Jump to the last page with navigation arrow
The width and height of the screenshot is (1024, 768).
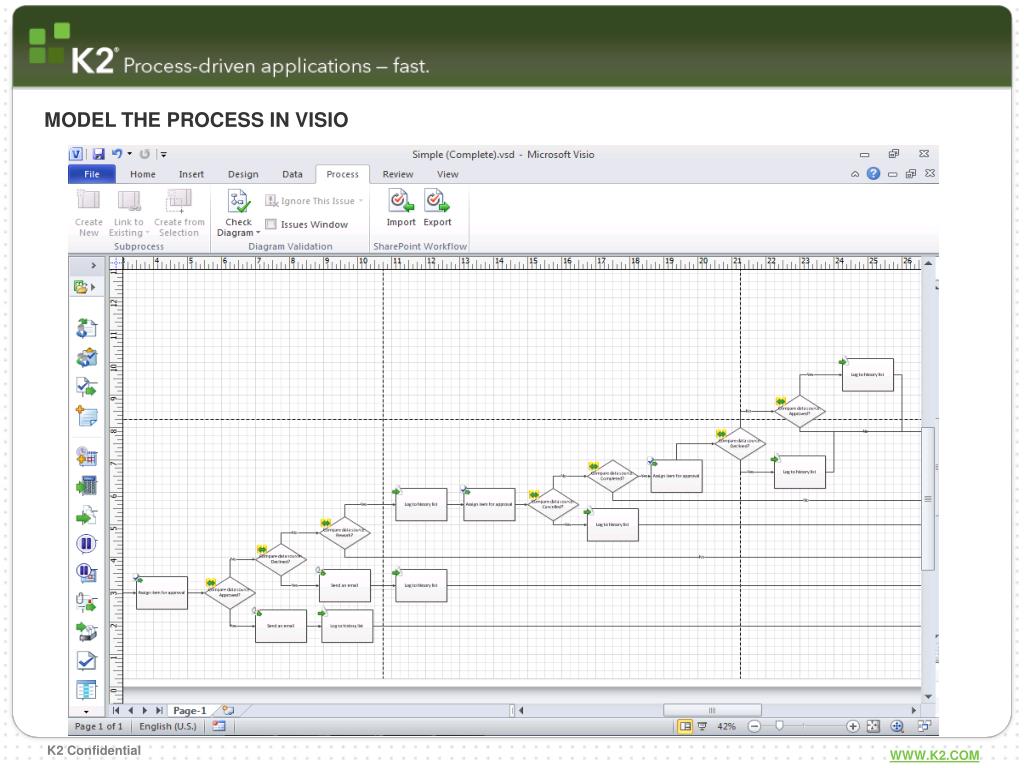click(x=159, y=711)
